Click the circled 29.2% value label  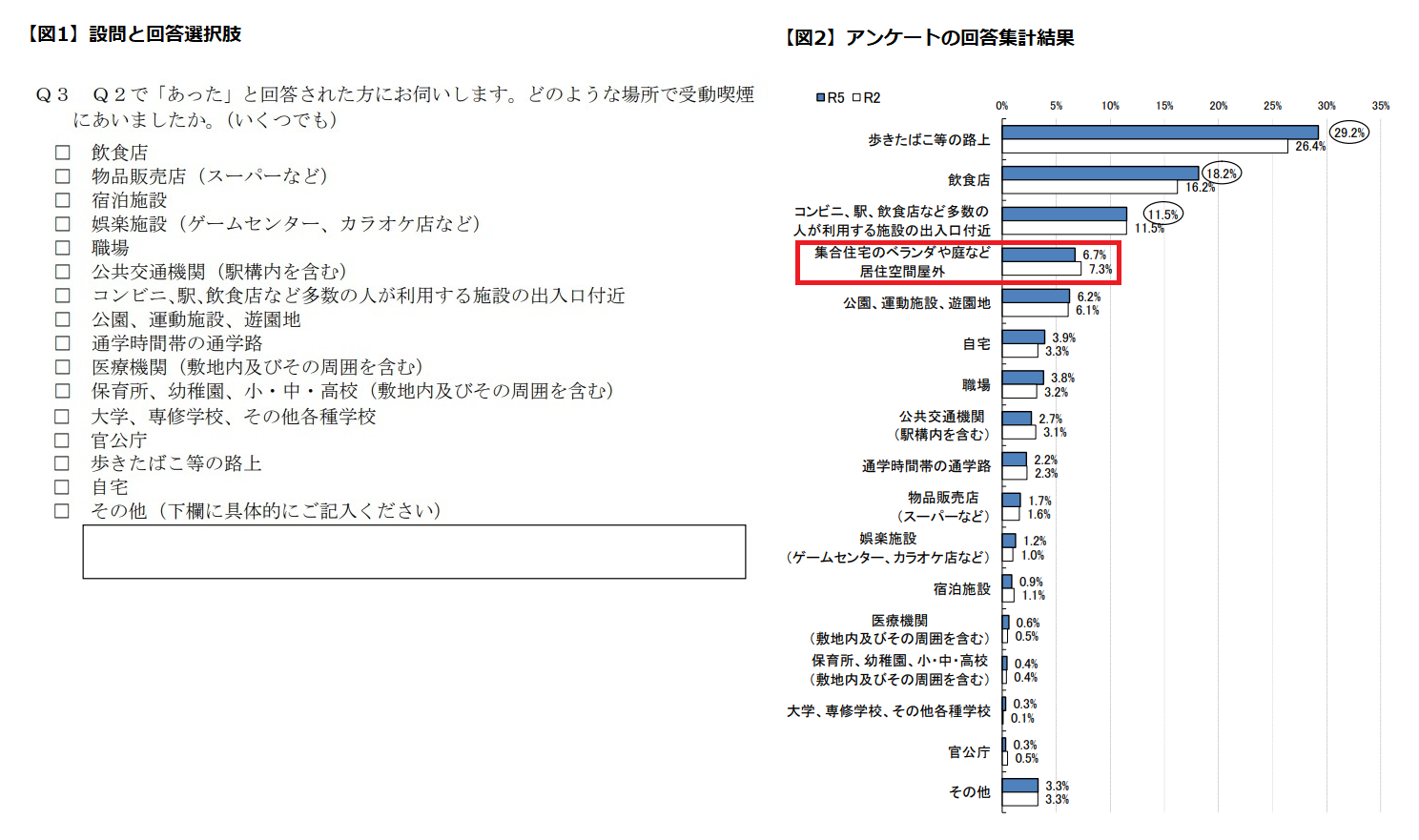pos(1349,133)
